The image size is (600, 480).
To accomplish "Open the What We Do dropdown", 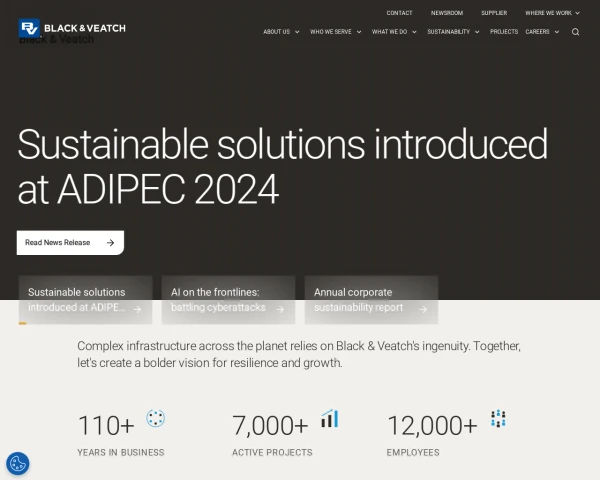I will (x=394, y=32).
